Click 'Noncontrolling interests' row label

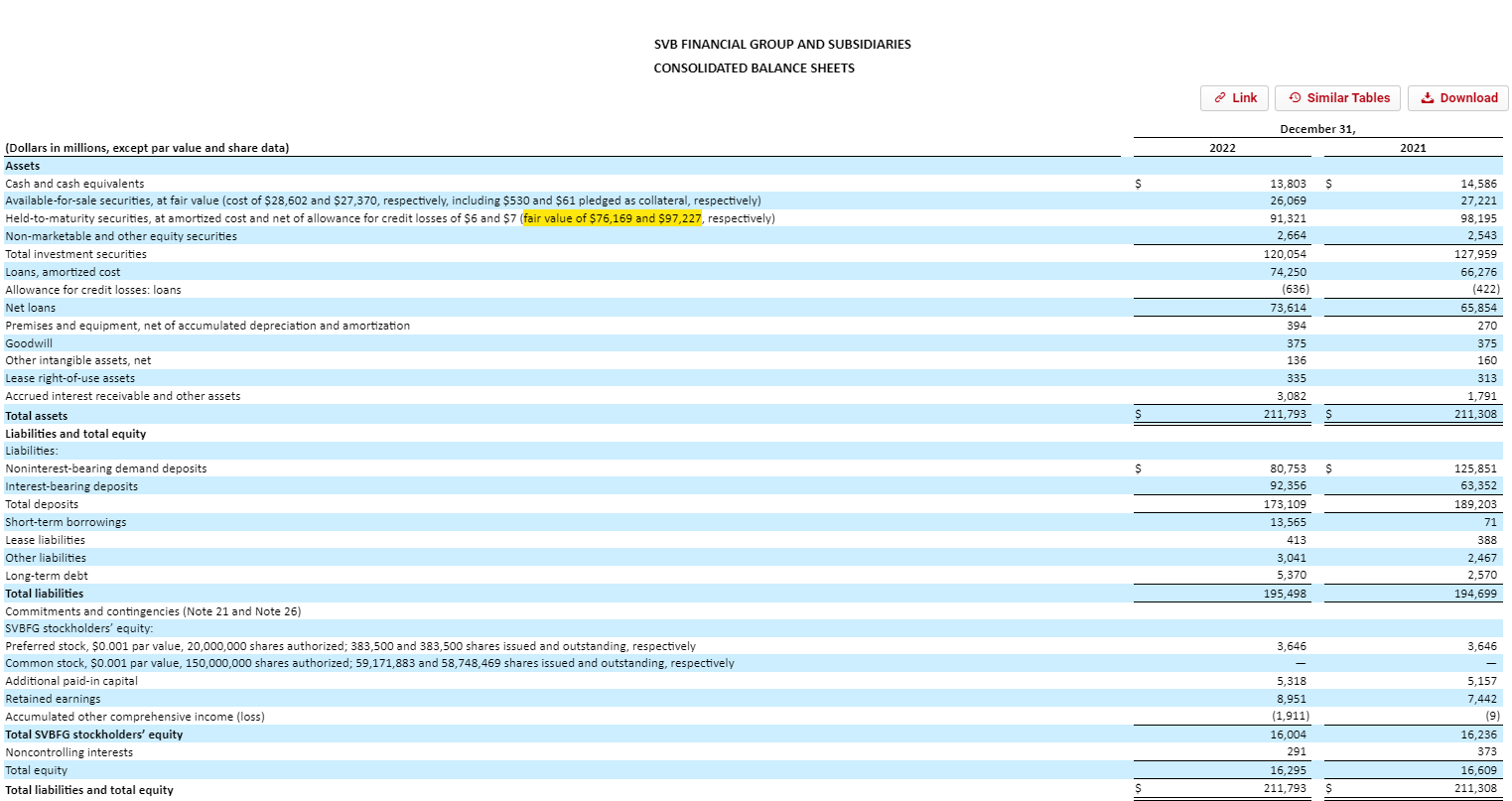click(x=69, y=752)
